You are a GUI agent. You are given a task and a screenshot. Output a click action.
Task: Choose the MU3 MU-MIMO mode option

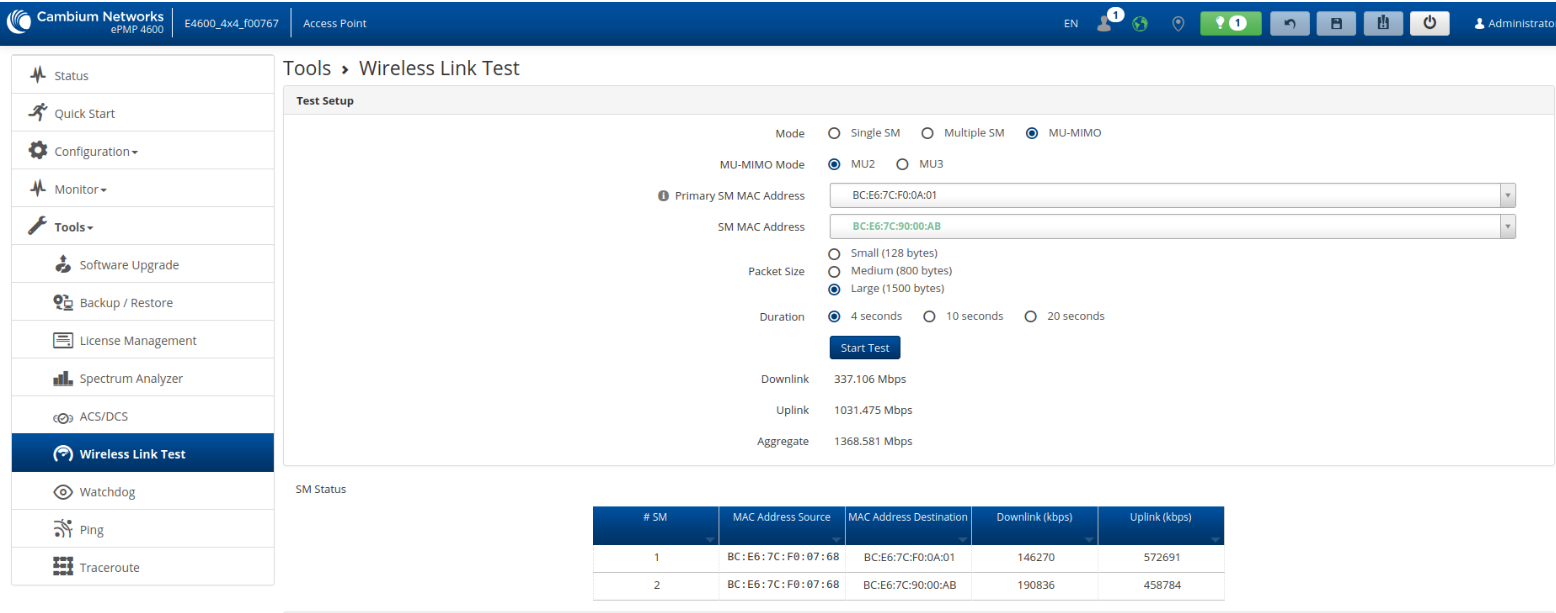coord(902,164)
